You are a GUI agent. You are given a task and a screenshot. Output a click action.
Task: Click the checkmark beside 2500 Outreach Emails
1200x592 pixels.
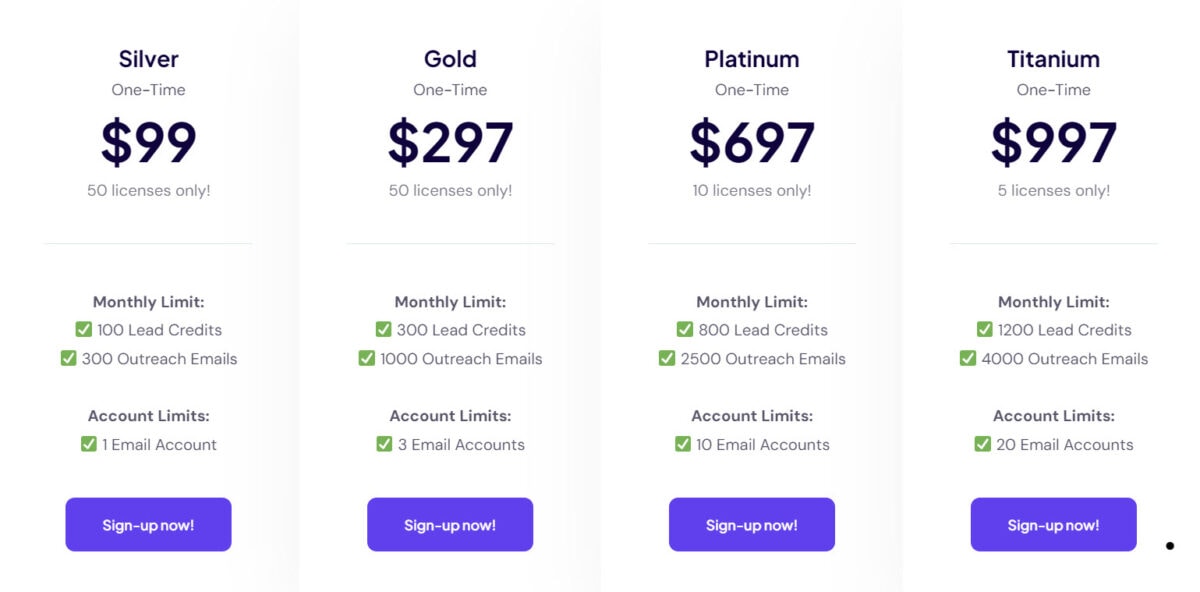click(670, 358)
